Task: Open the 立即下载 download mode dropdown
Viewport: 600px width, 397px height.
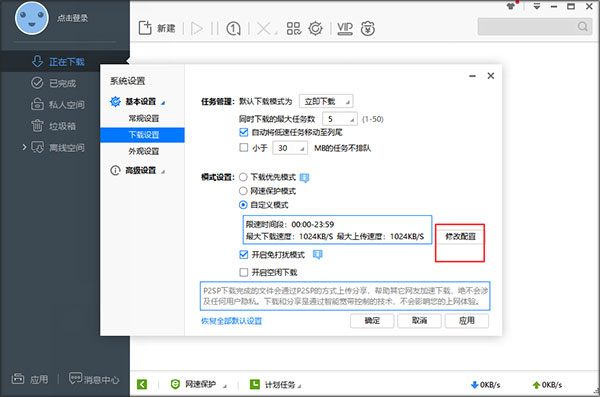Action: pos(326,101)
